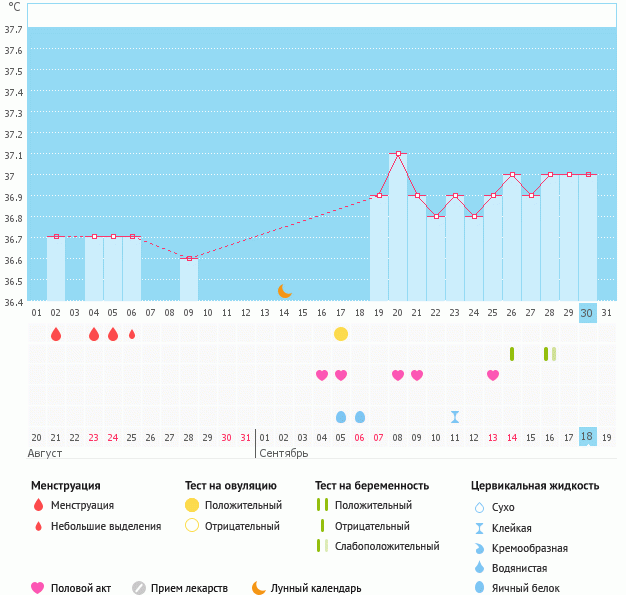Click the pink heart on cycle day 25

pyautogui.click(x=493, y=375)
